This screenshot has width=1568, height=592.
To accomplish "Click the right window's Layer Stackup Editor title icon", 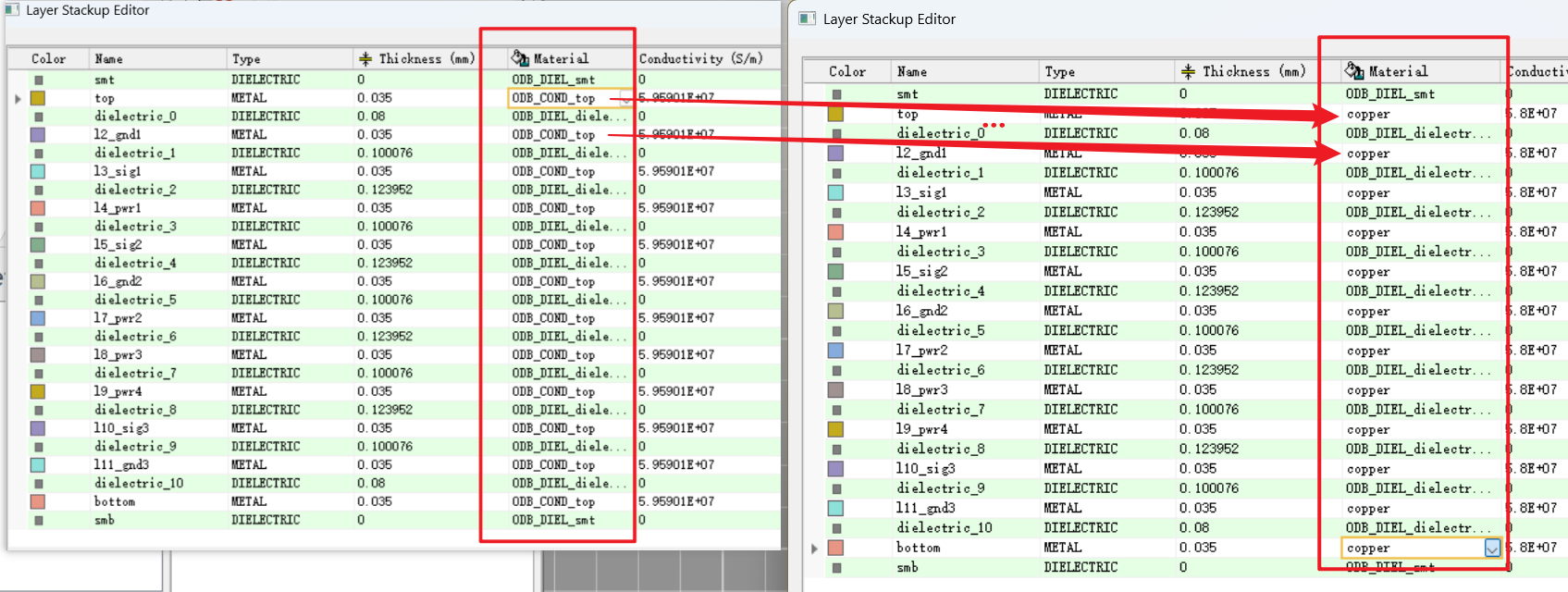I will click(808, 18).
